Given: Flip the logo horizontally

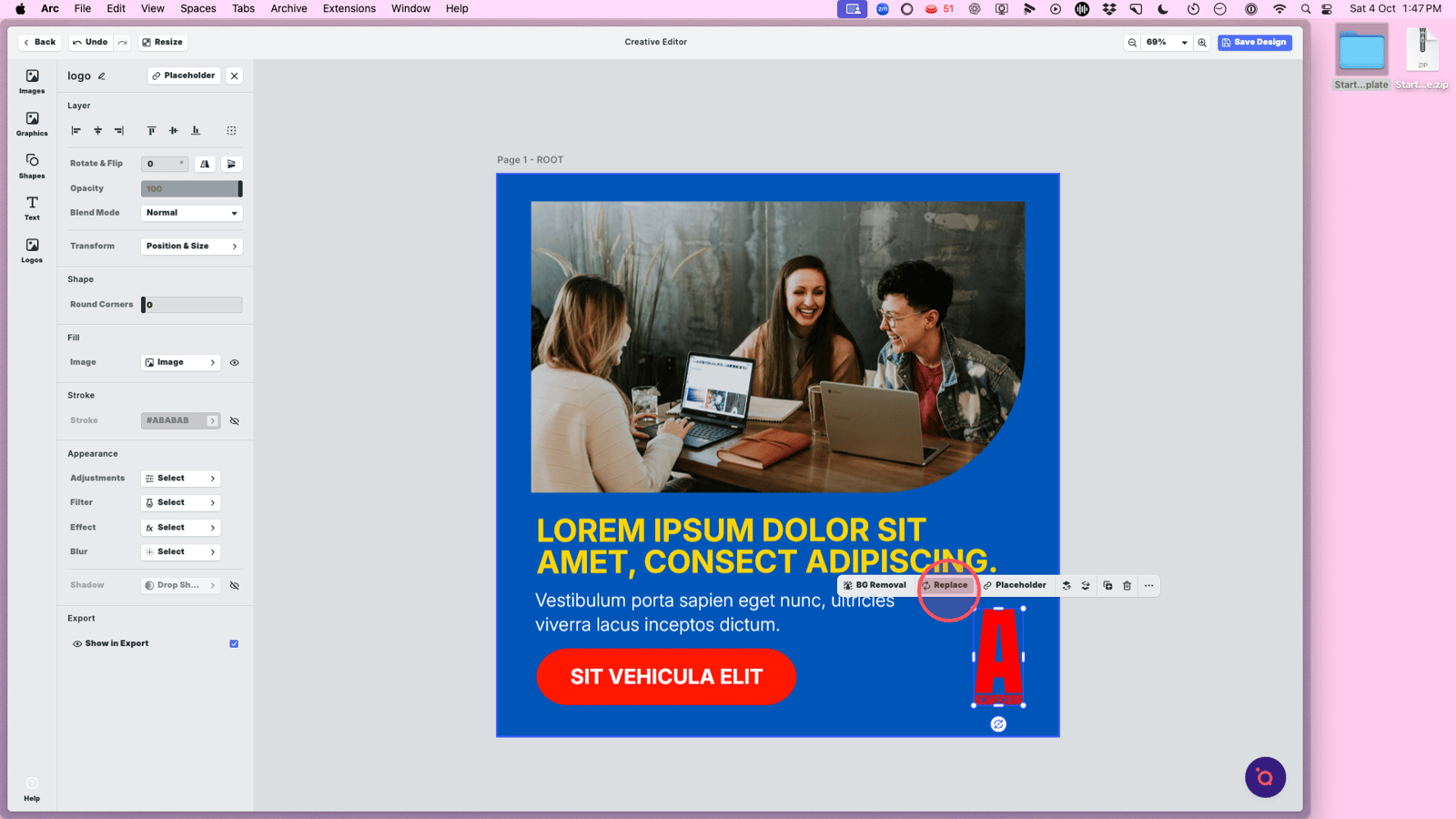Looking at the screenshot, I should (205, 164).
